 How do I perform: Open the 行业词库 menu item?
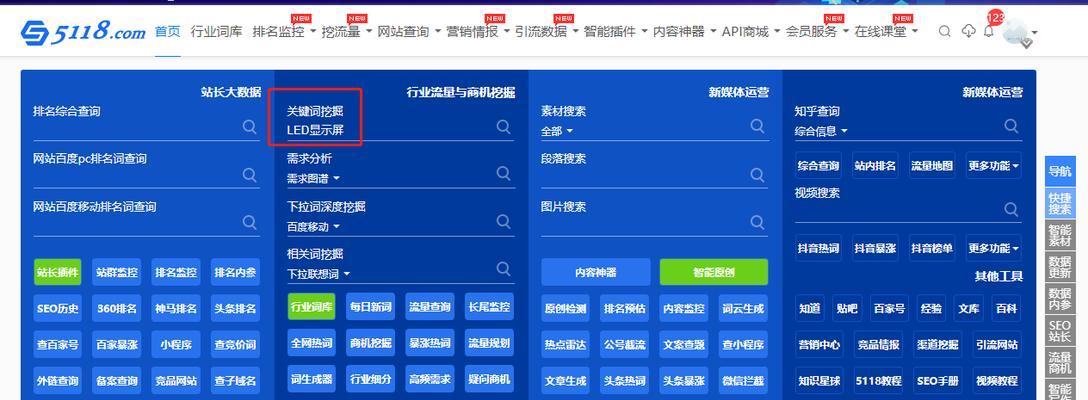216,31
